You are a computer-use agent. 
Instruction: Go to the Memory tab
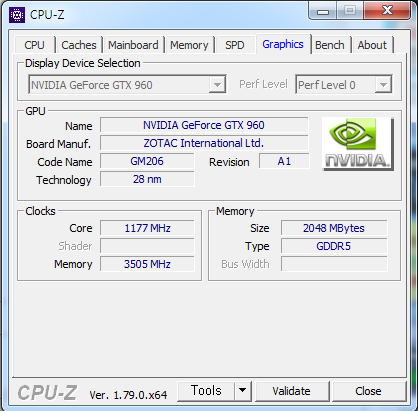[x=189, y=45]
